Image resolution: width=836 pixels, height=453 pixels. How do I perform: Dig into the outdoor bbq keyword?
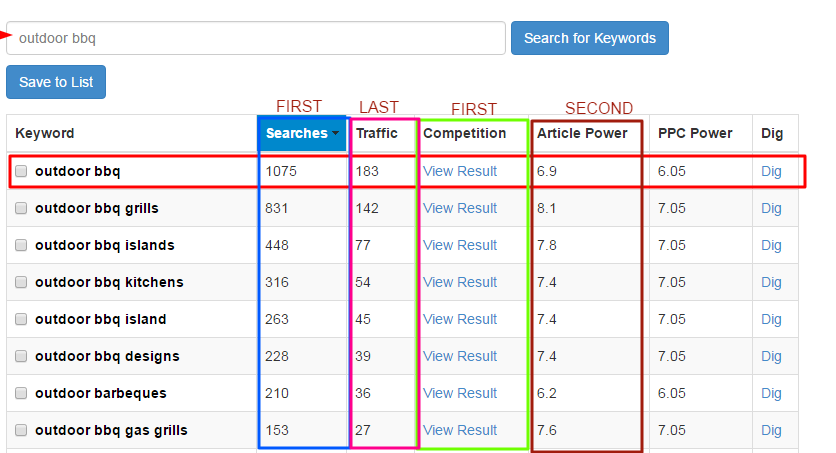tap(771, 171)
